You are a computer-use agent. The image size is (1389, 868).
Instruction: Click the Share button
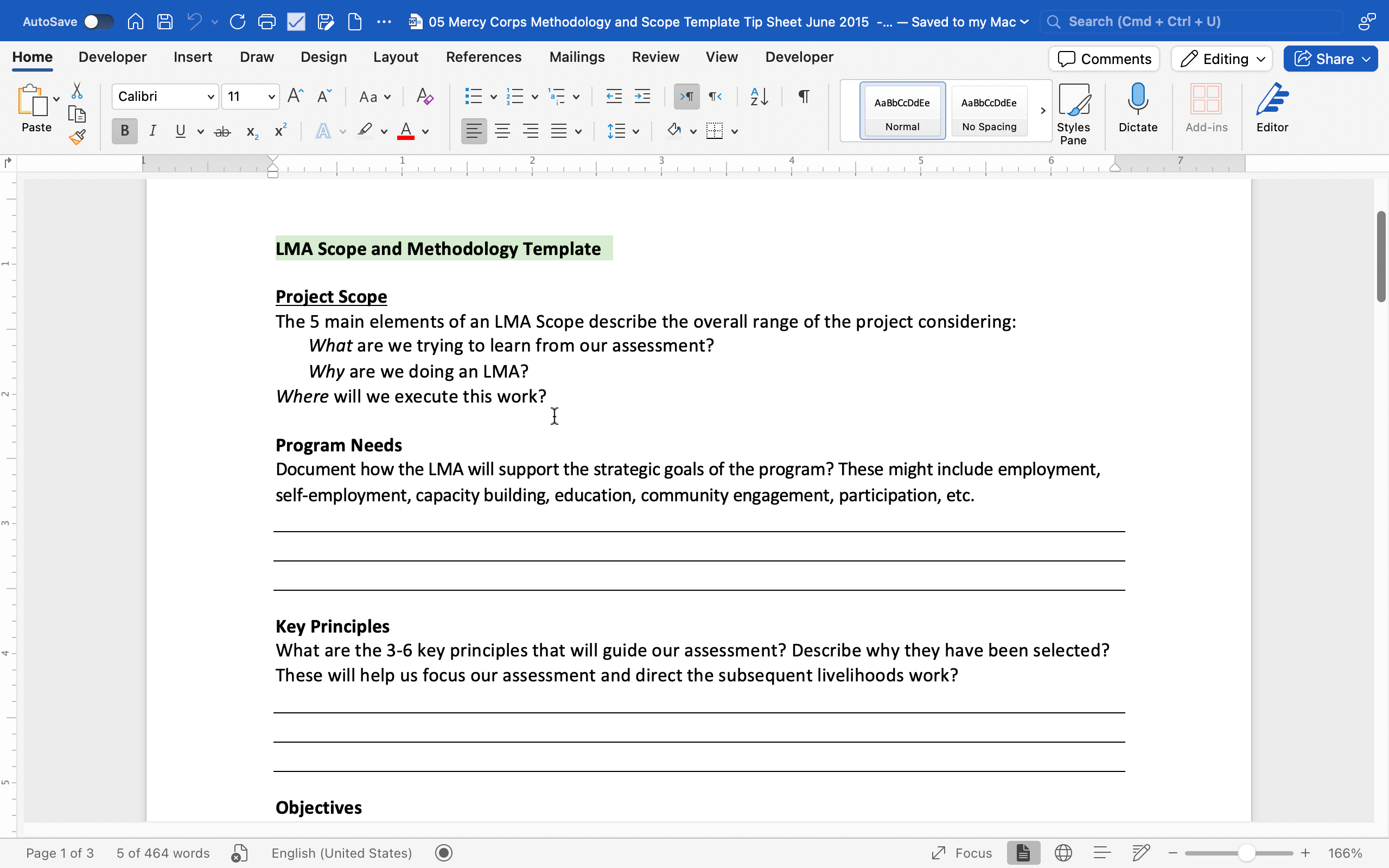[x=1330, y=59]
